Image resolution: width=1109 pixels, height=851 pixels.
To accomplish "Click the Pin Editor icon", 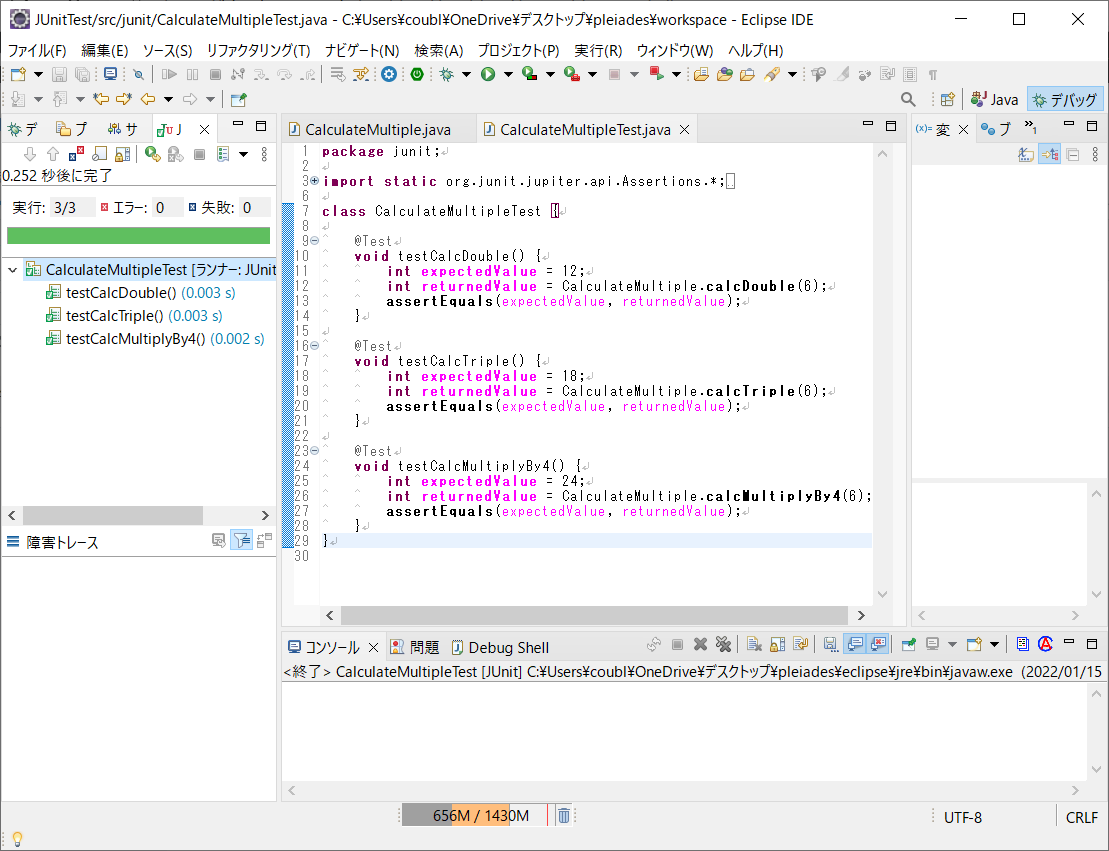I will (x=238, y=99).
